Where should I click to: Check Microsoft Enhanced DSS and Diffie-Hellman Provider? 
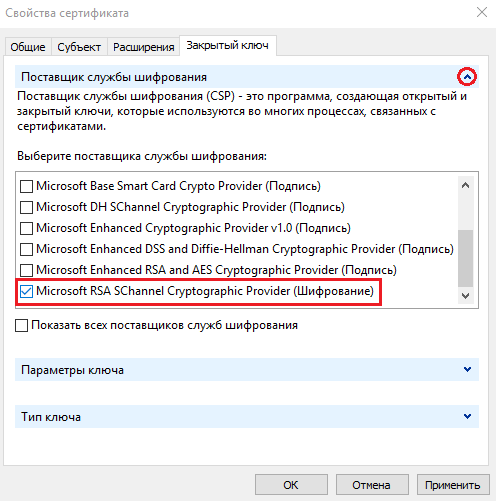[26, 249]
